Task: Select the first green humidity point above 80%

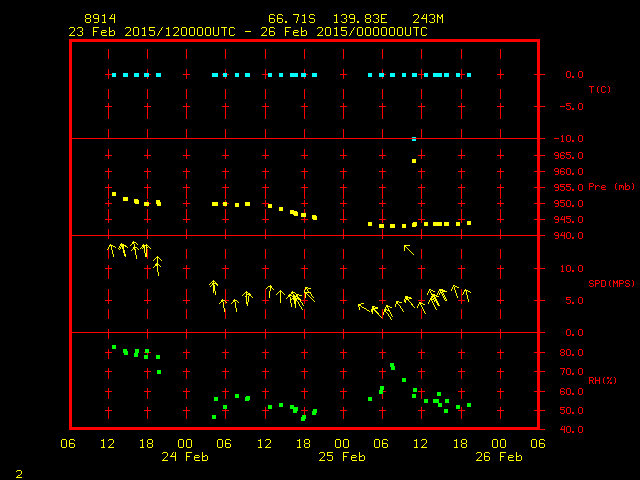Action: [x=114, y=347]
